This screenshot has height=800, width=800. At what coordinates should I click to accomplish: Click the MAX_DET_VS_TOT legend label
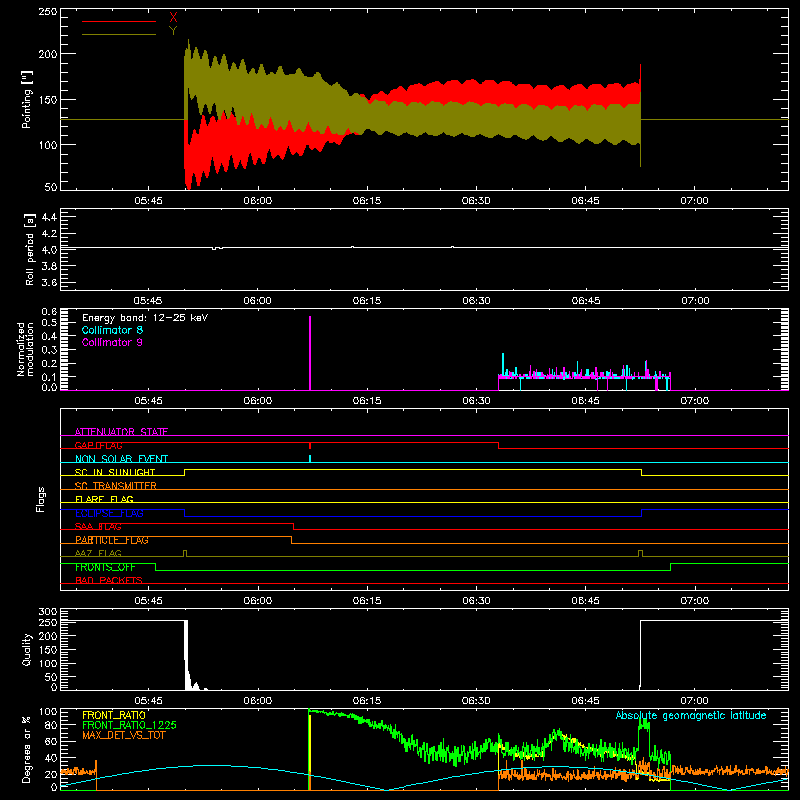(x=123, y=735)
